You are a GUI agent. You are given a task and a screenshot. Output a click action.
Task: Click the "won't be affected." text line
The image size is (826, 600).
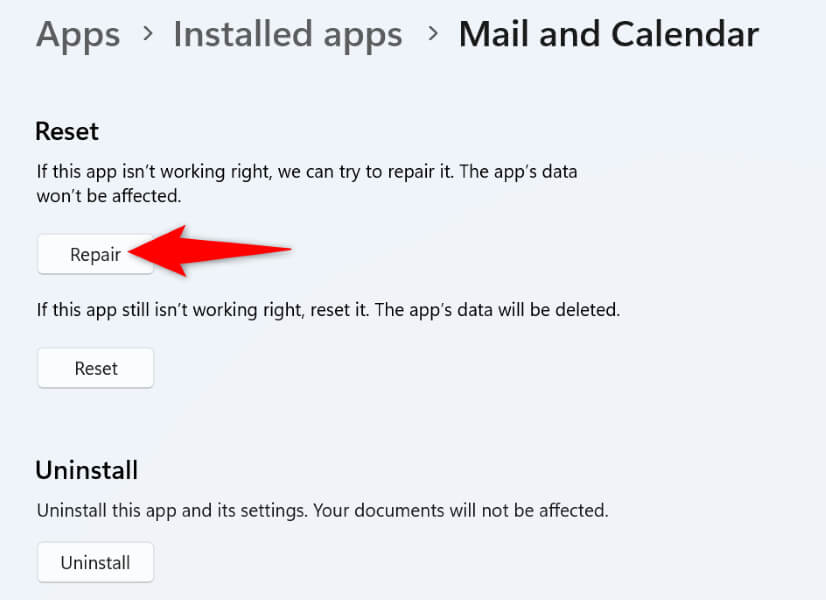(109, 196)
